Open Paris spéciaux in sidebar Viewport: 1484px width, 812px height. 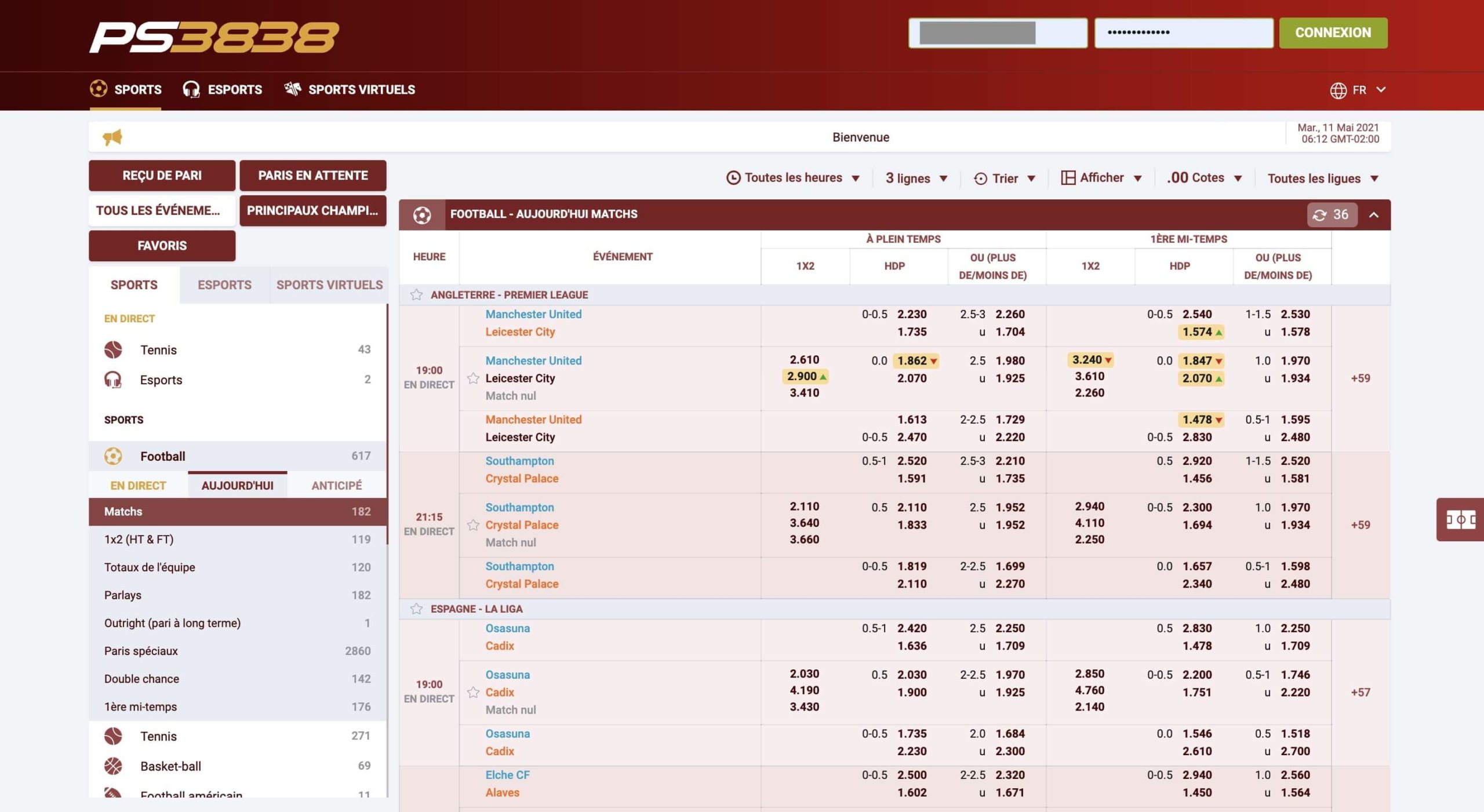click(x=238, y=651)
